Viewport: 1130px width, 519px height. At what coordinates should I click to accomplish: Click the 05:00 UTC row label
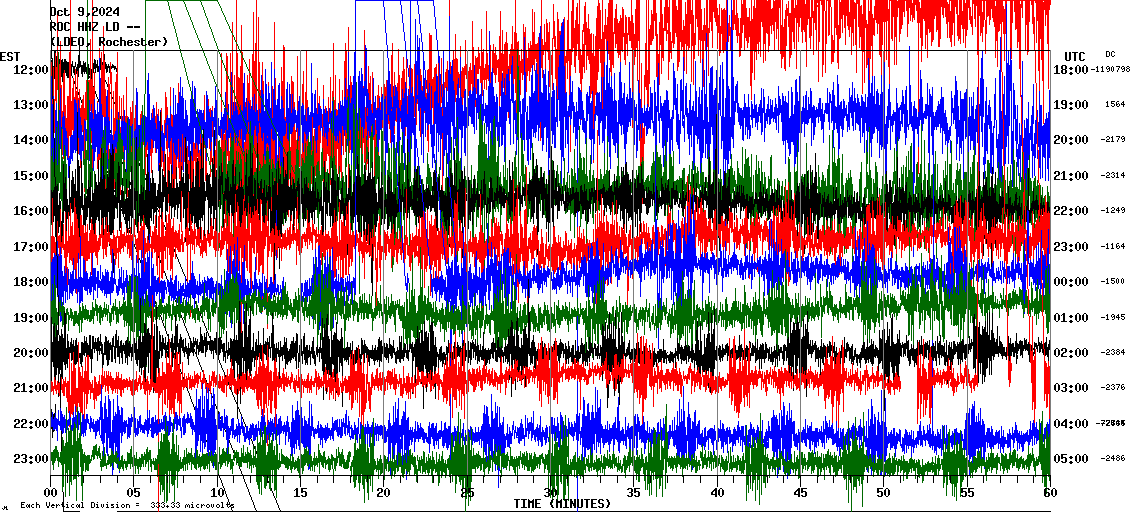coord(1070,459)
